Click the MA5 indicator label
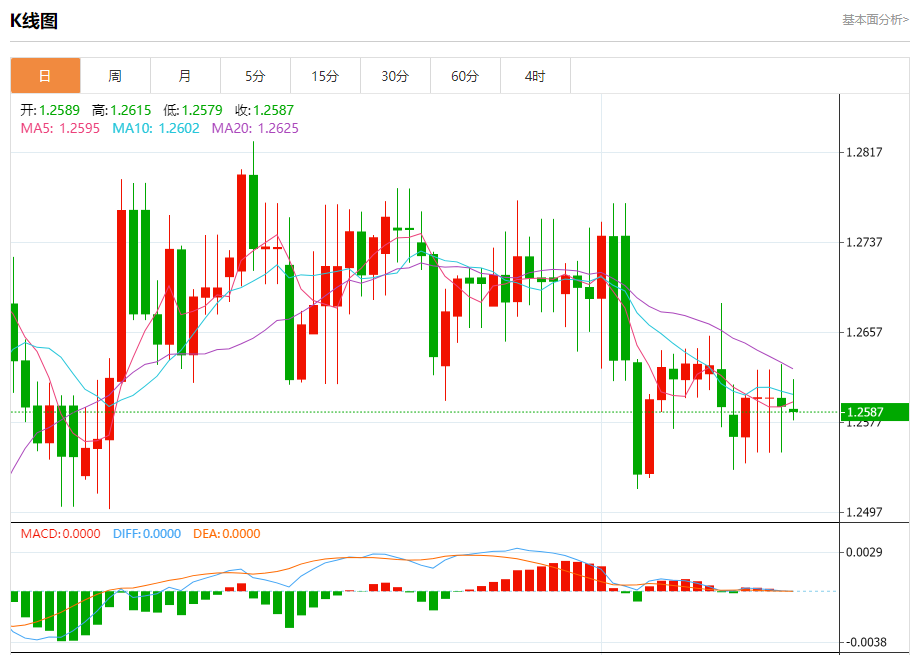 (x=60, y=129)
